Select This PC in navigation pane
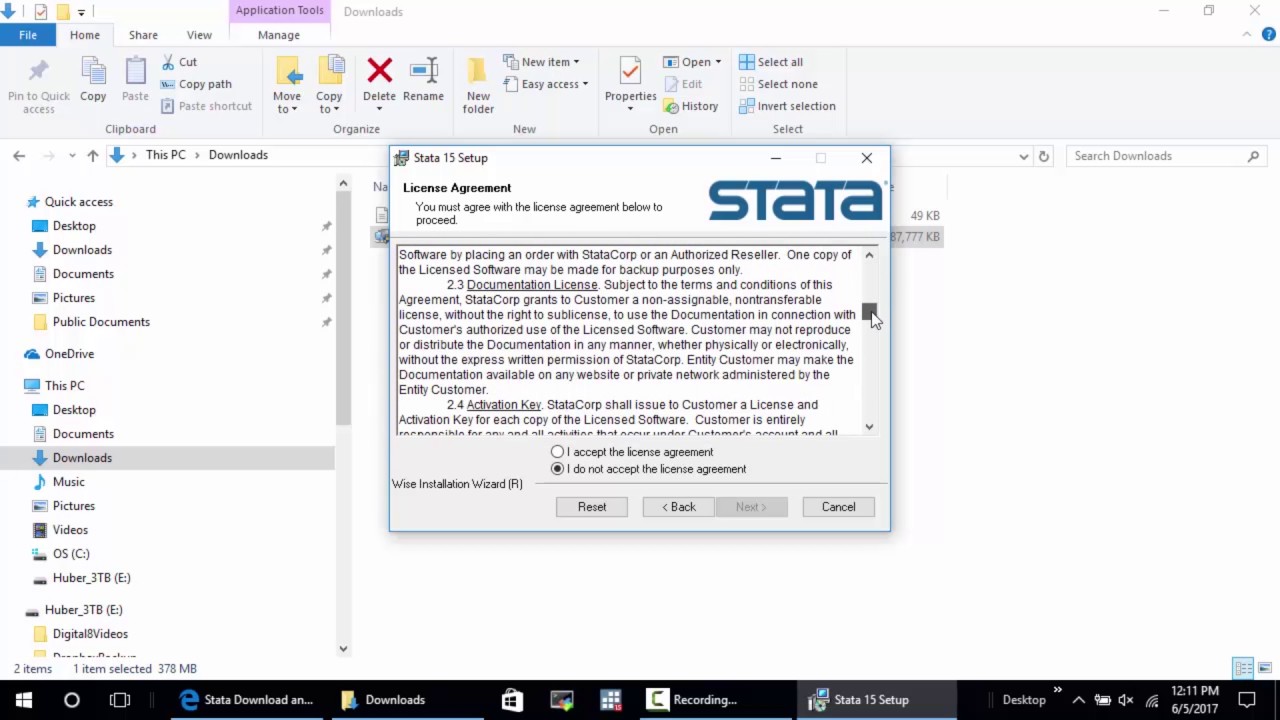1280x720 pixels. [x=64, y=386]
